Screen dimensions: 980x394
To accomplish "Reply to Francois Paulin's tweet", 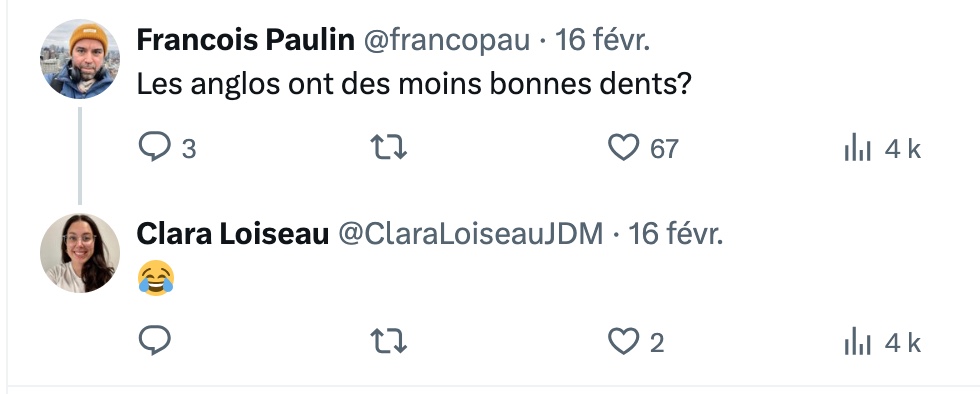I will [154, 148].
